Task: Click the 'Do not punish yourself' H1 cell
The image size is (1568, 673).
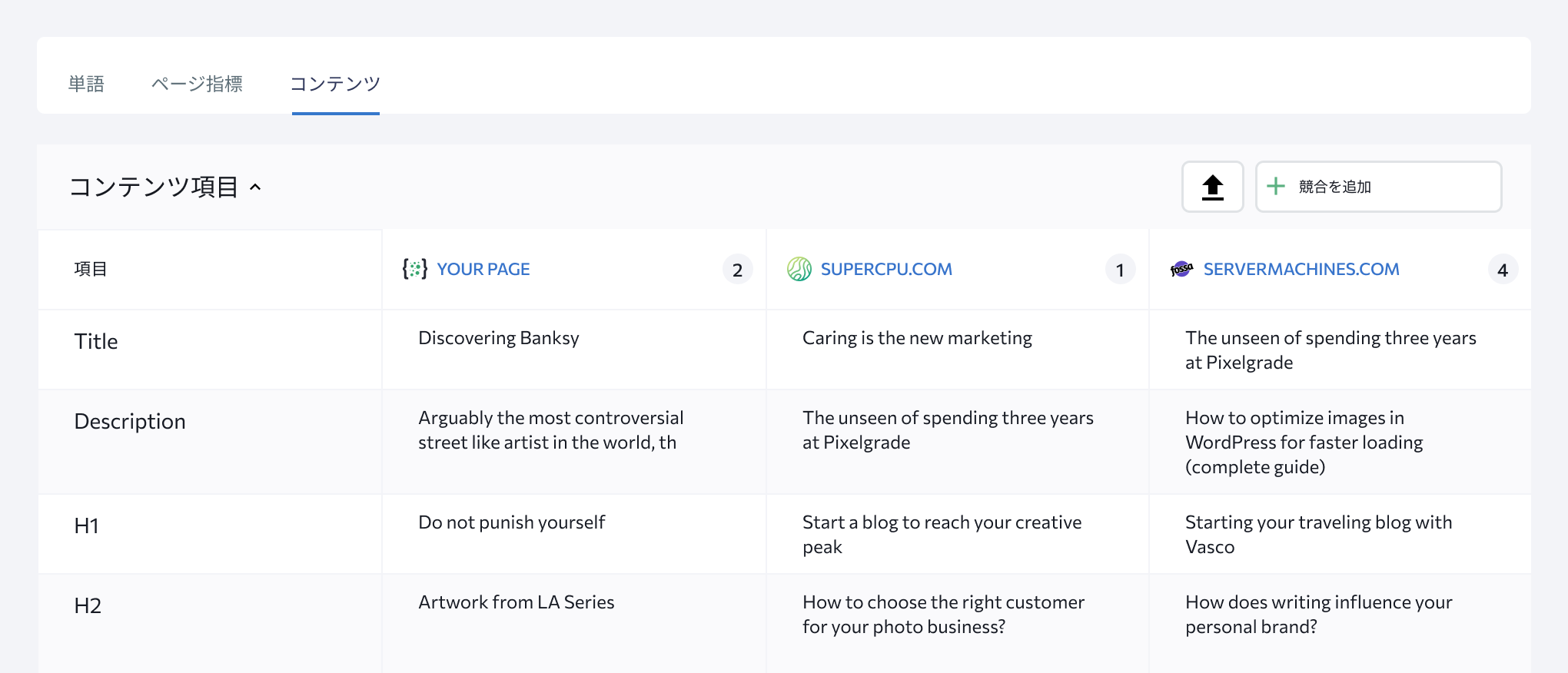Action: (x=512, y=522)
